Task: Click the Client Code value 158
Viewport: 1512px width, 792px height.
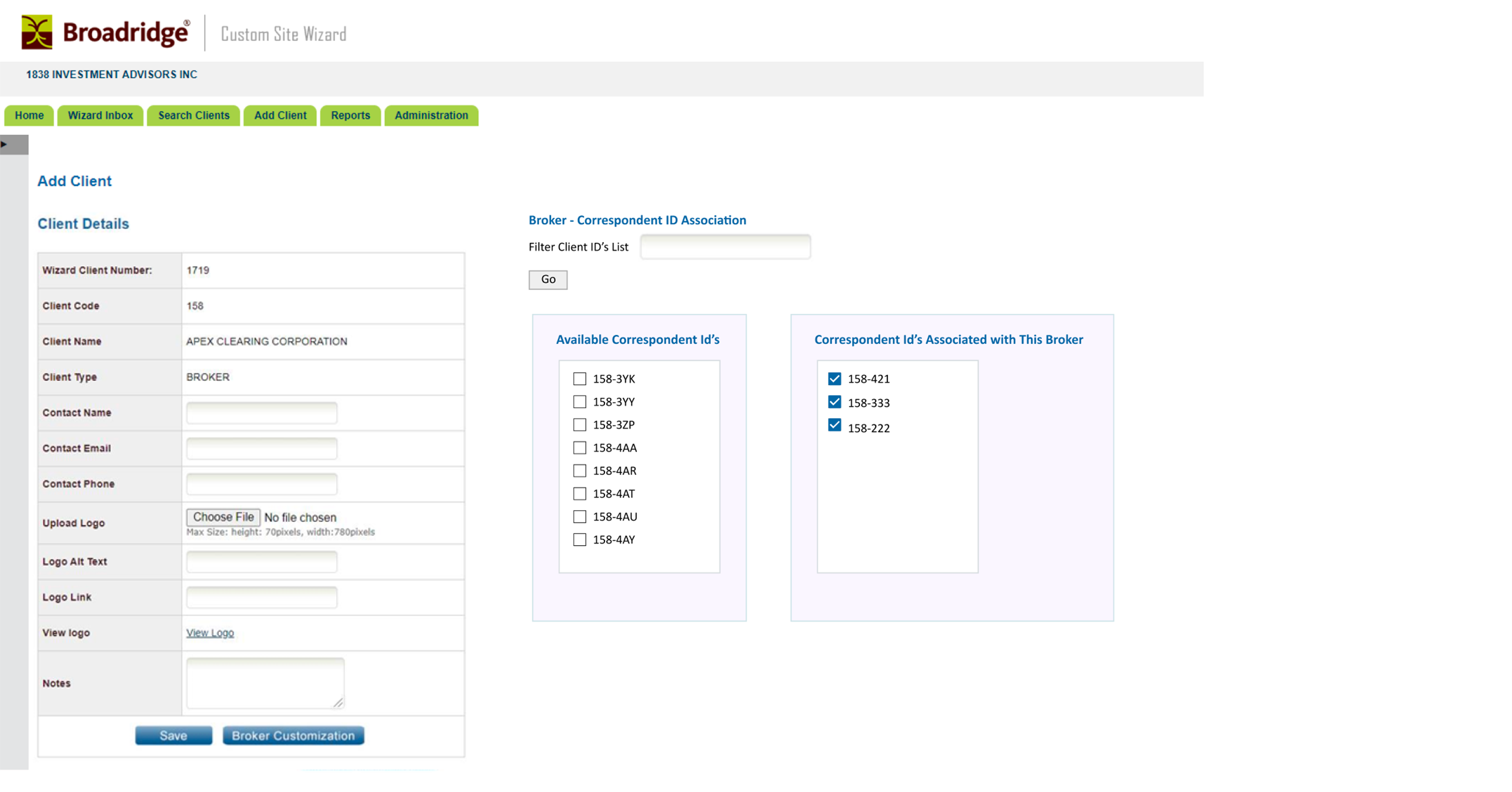Action: tap(195, 306)
